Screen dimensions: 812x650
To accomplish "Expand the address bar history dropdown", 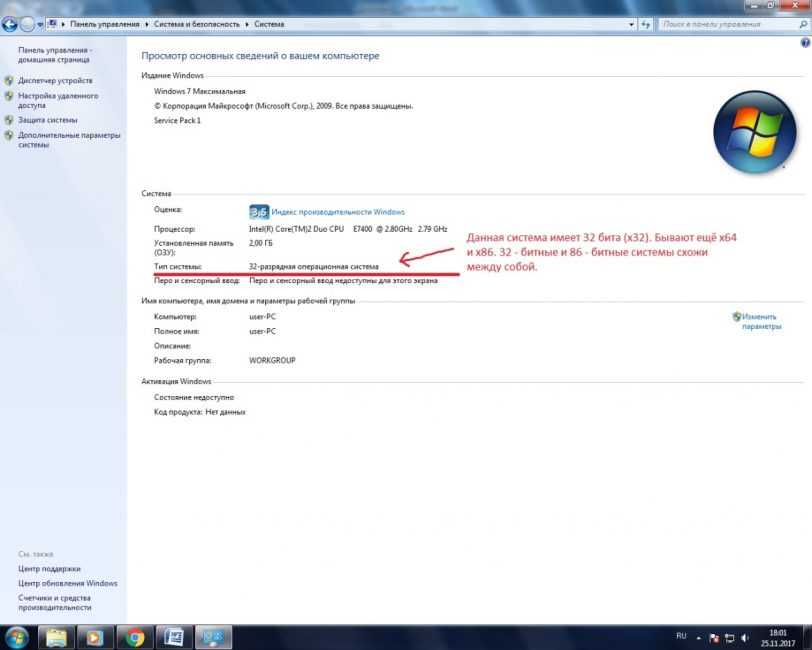I will [627, 22].
